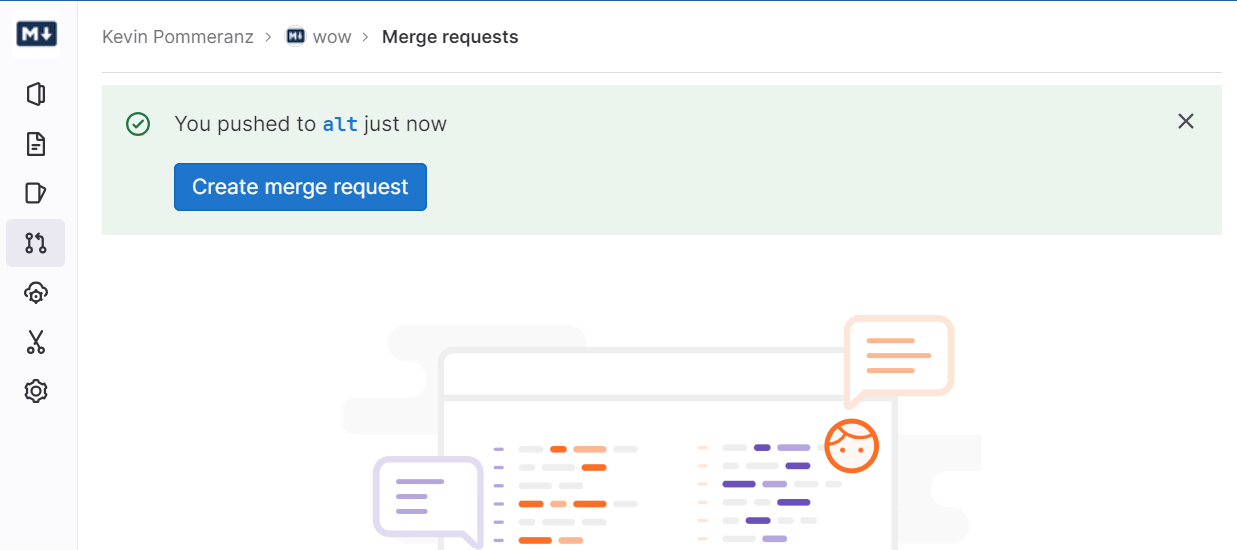Click the green success checkmark icon
1237x550 pixels.
click(138, 124)
